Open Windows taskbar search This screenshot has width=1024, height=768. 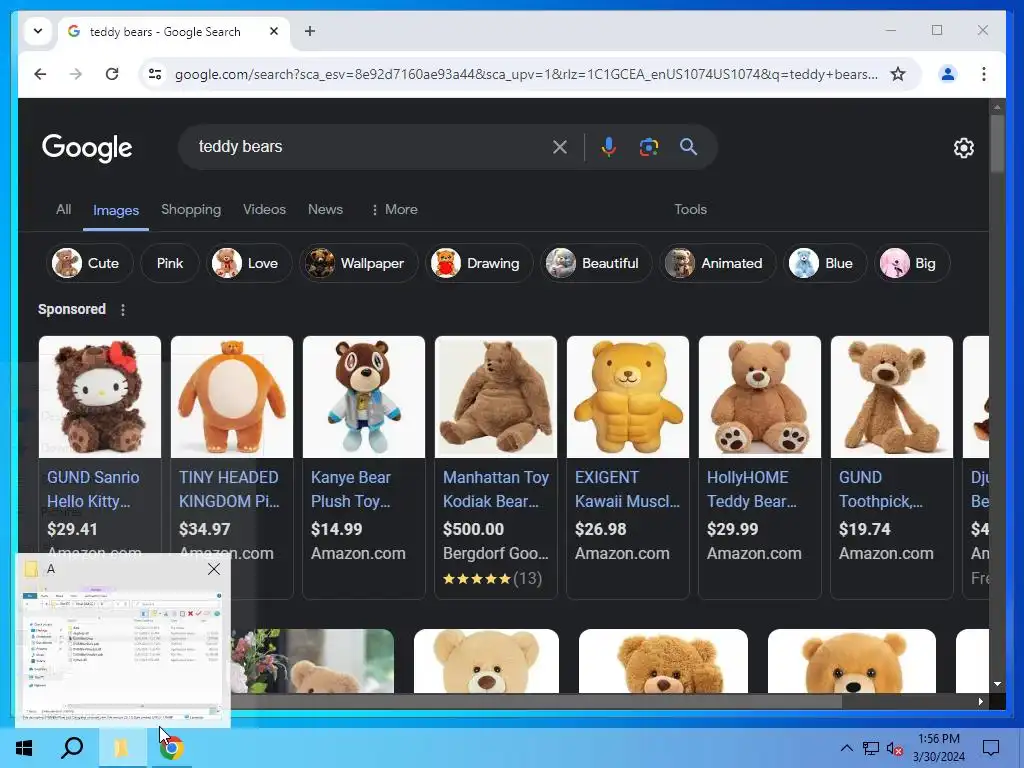click(72, 748)
